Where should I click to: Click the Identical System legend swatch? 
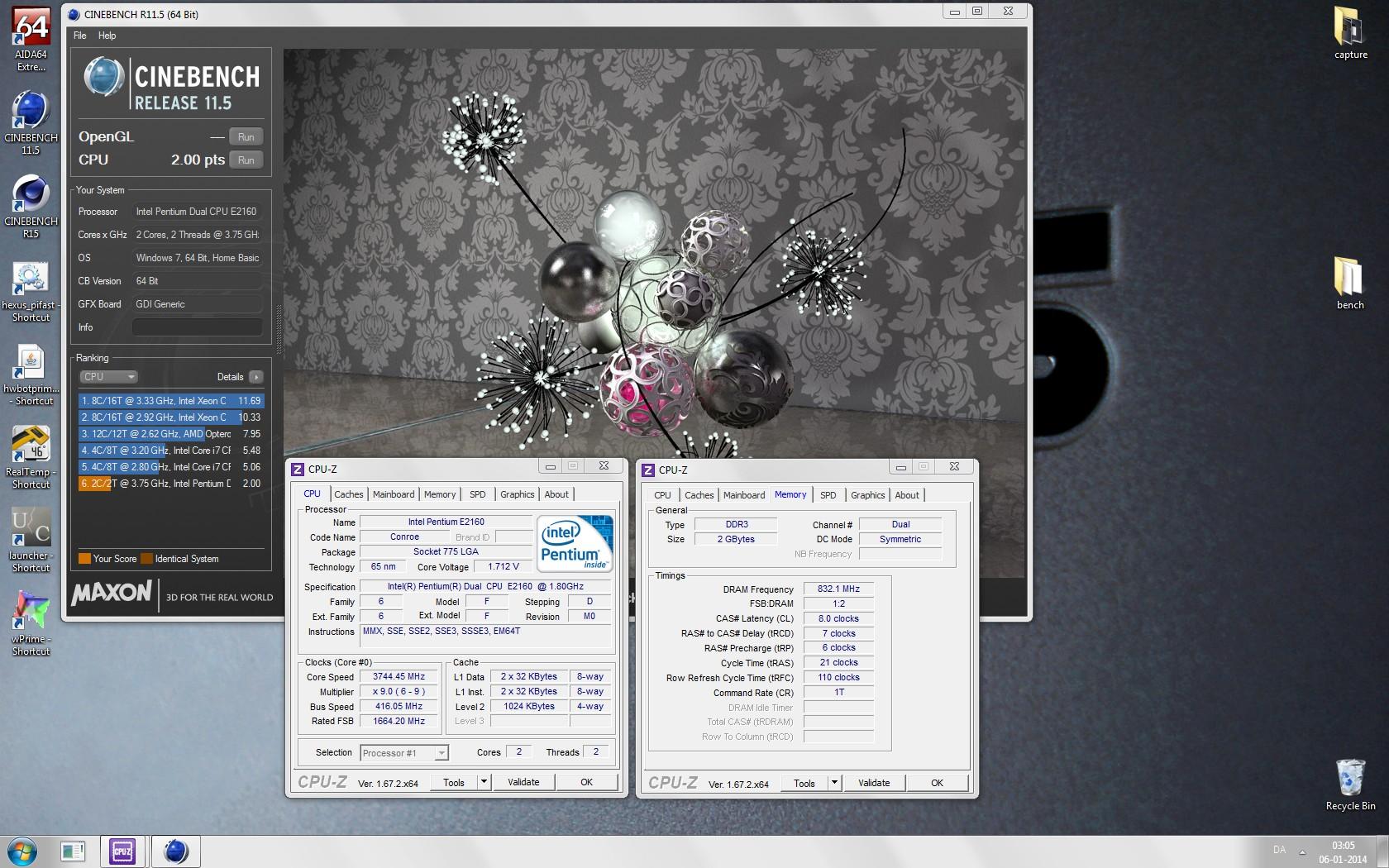[146, 559]
